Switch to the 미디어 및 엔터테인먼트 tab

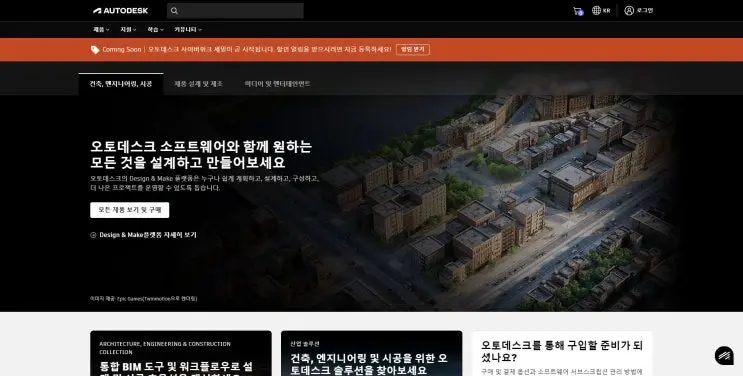pos(277,84)
